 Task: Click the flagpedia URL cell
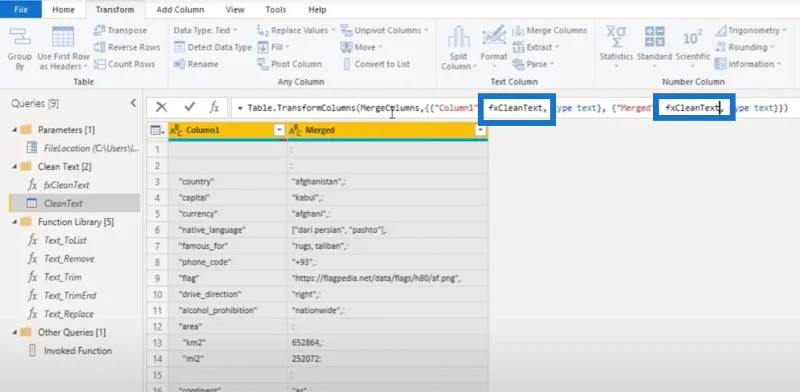[x=387, y=278]
